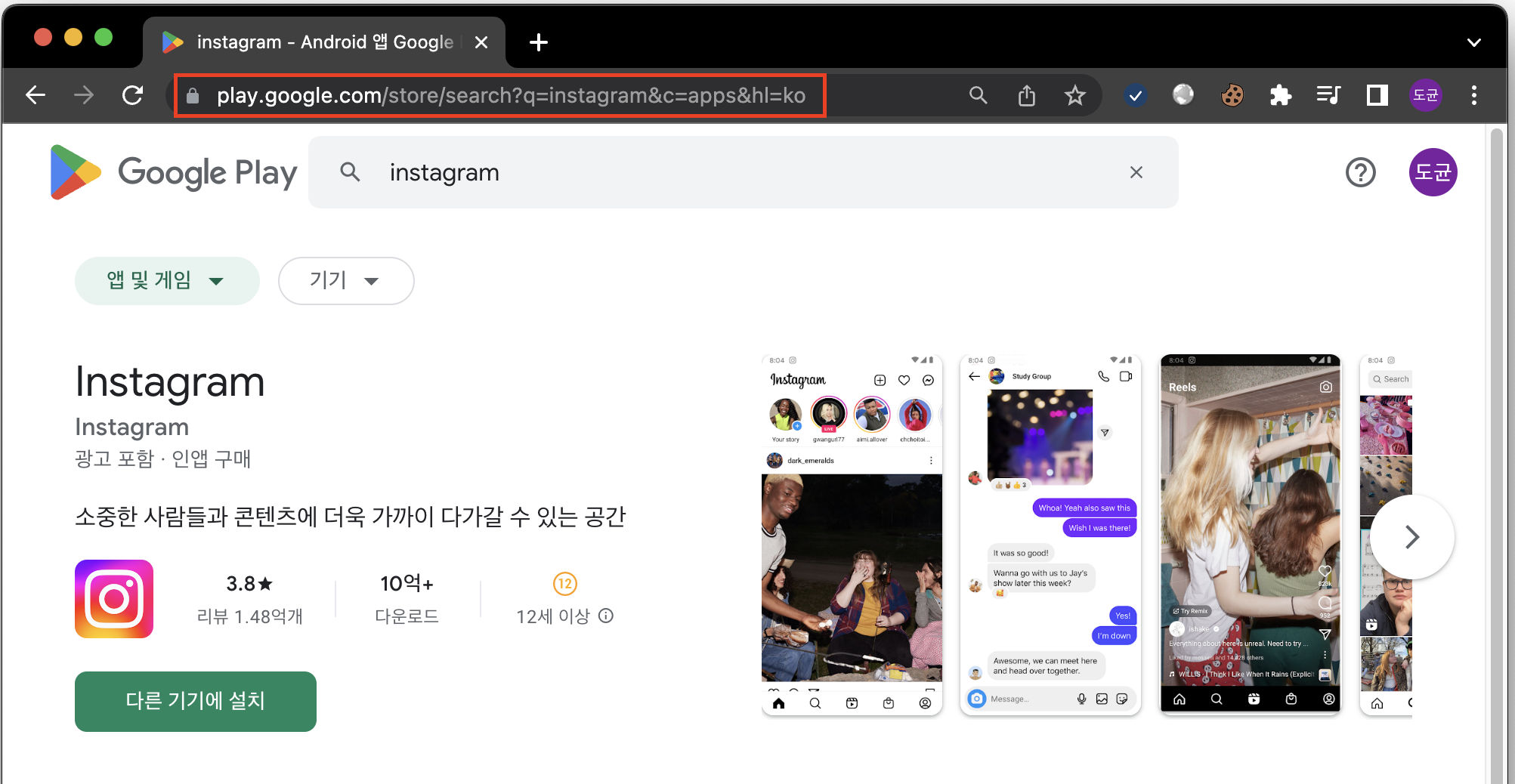Open the Google Play account avatar 도균
The height and width of the screenshot is (784, 1515).
(x=1433, y=172)
